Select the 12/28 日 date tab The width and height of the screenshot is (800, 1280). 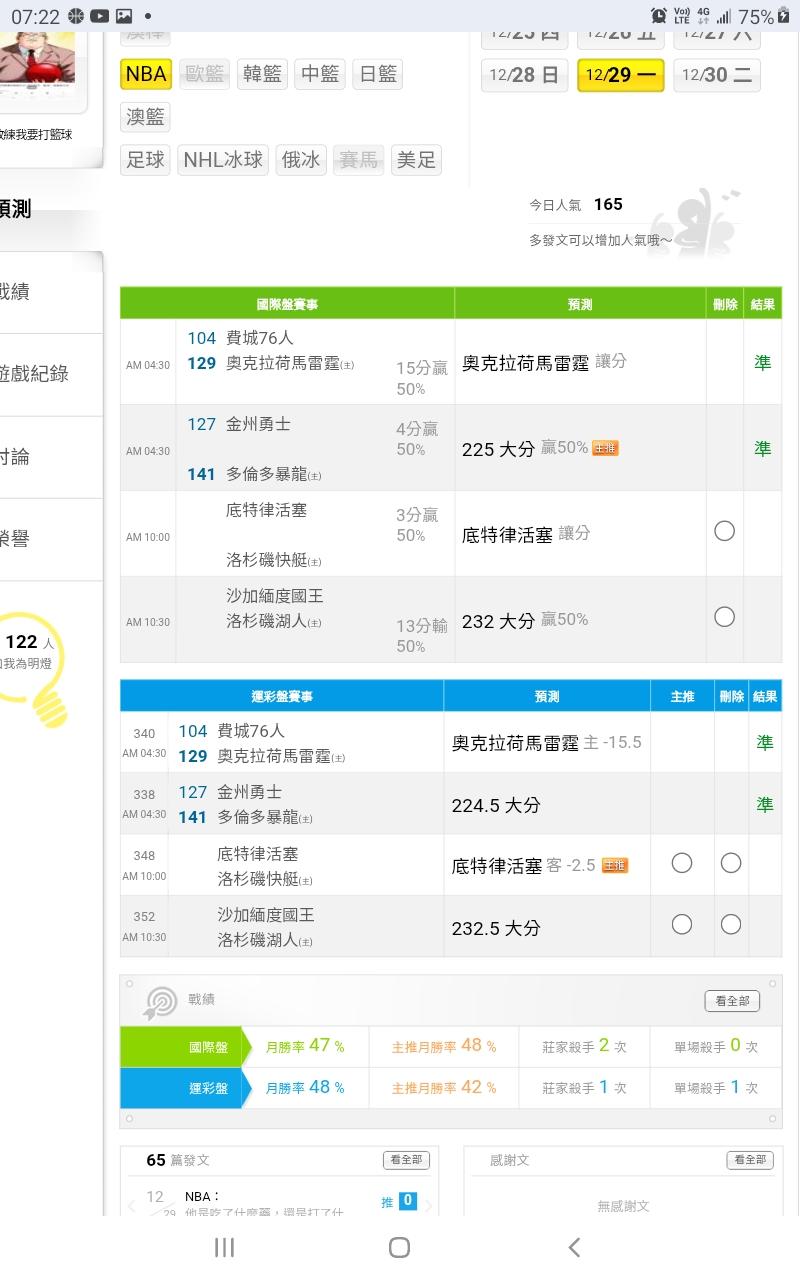pyautogui.click(x=525, y=75)
